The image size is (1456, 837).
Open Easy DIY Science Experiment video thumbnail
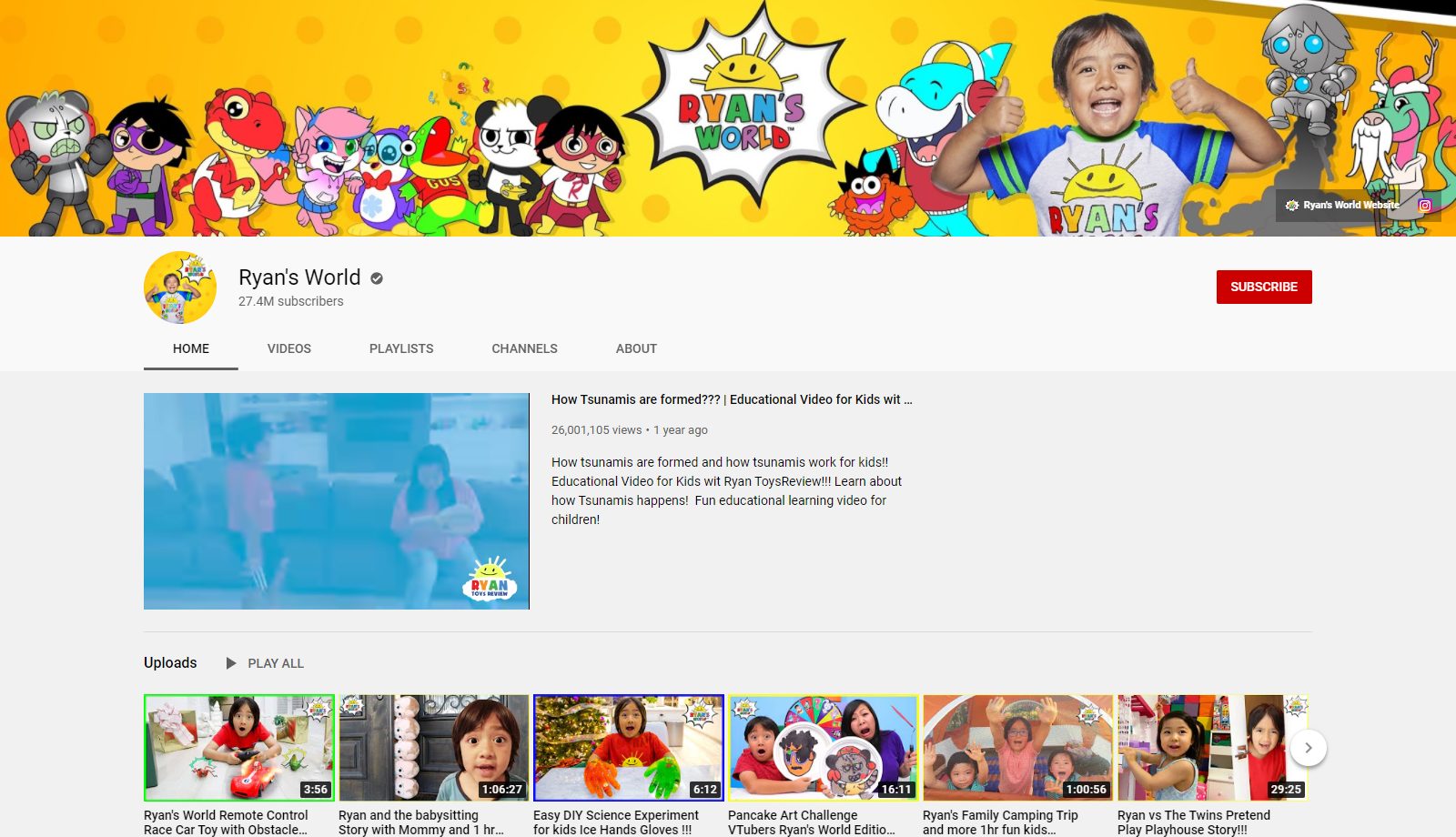tap(629, 748)
